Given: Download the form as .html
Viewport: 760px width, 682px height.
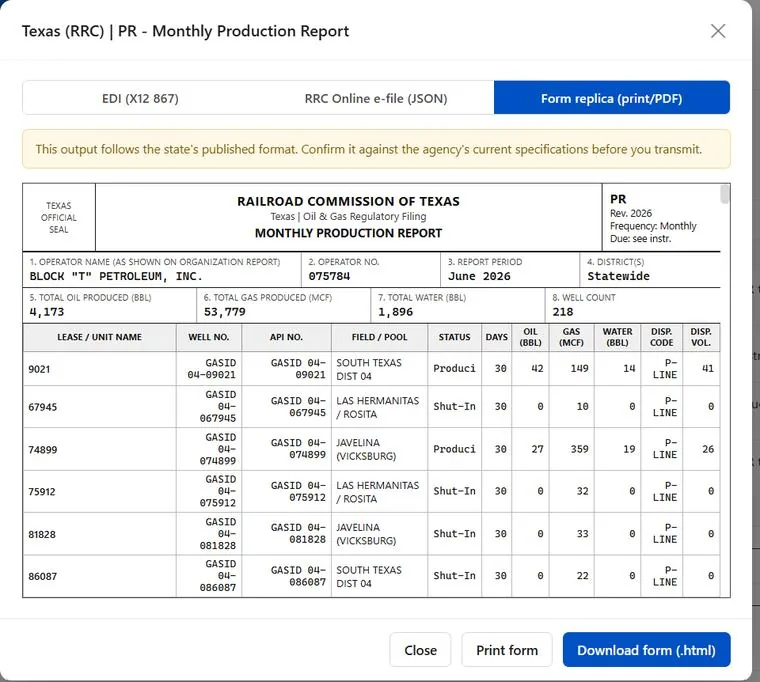Looking at the screenshot, I should pyautogui.click(x=646, y=650).
